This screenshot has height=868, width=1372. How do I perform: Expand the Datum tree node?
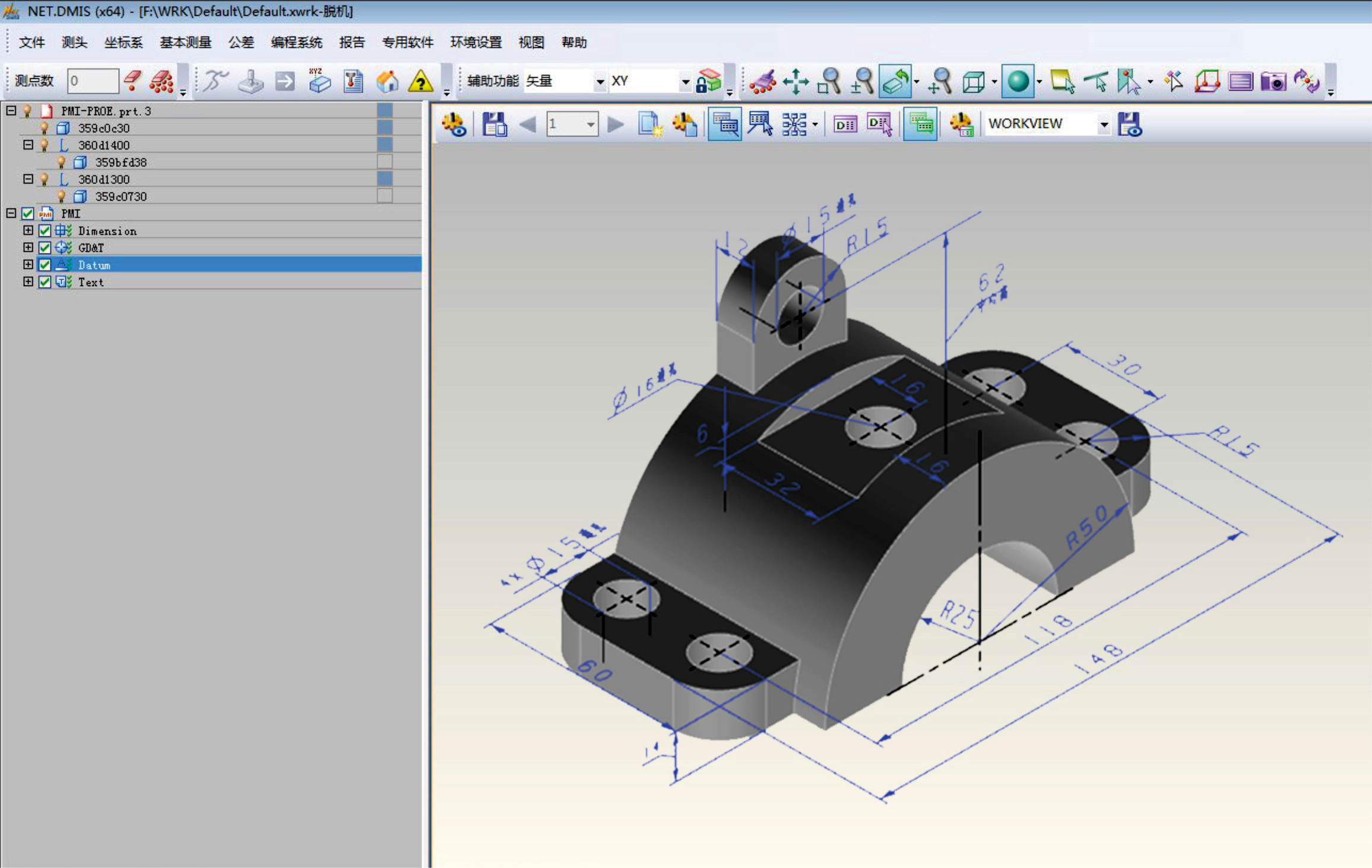pos(28,265)
